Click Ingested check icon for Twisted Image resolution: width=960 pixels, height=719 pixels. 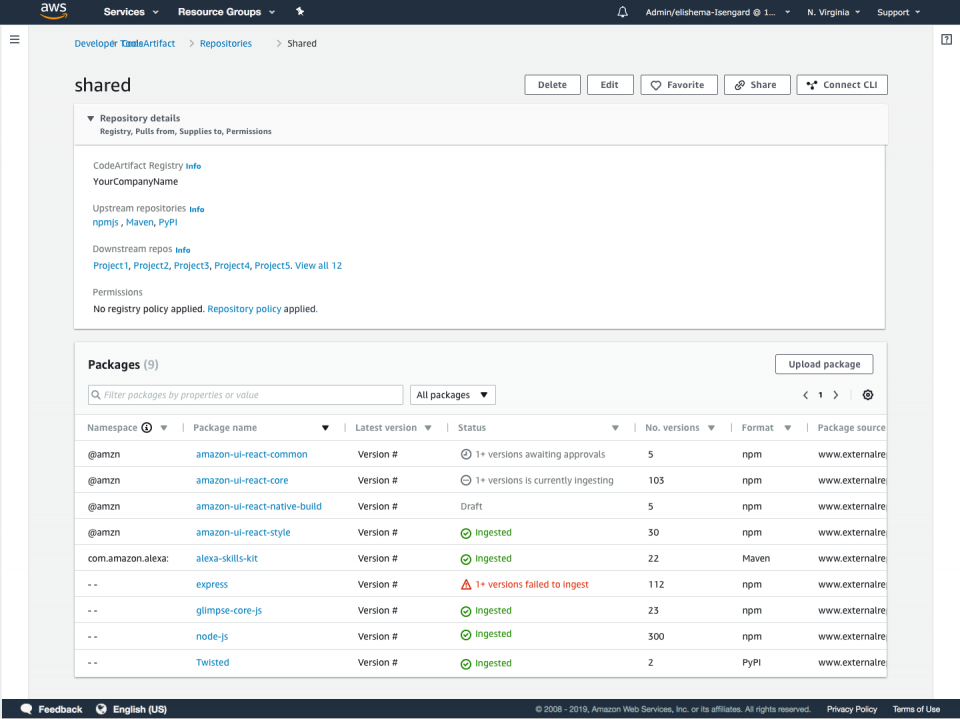click(466, 664)
